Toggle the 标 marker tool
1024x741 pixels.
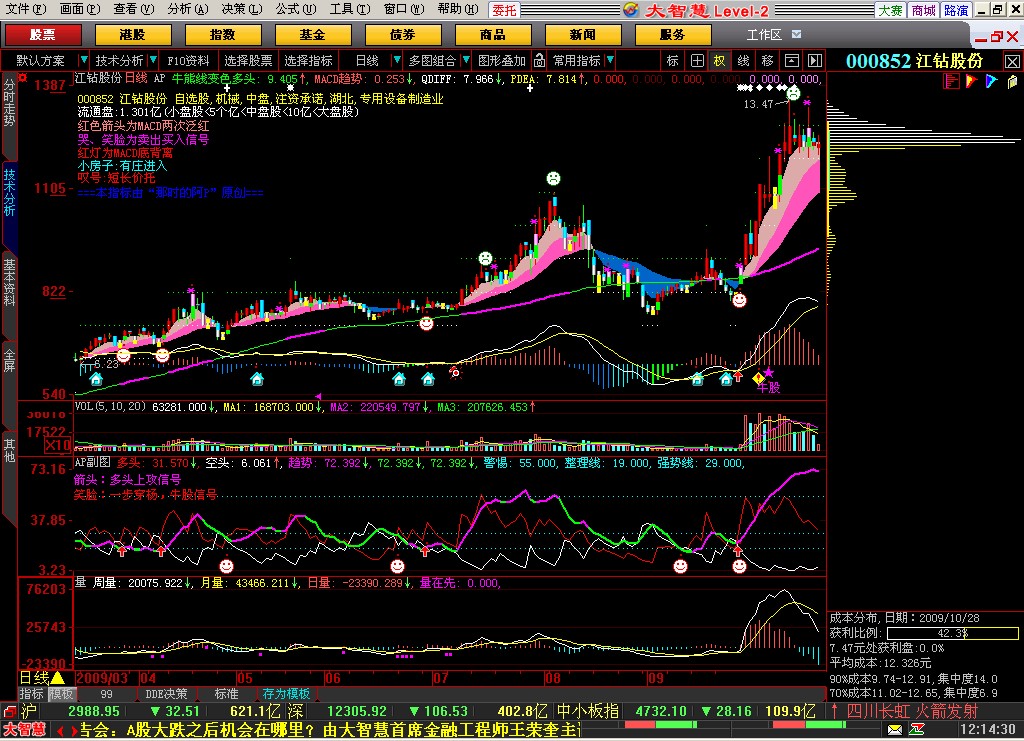tap(673, 61)
